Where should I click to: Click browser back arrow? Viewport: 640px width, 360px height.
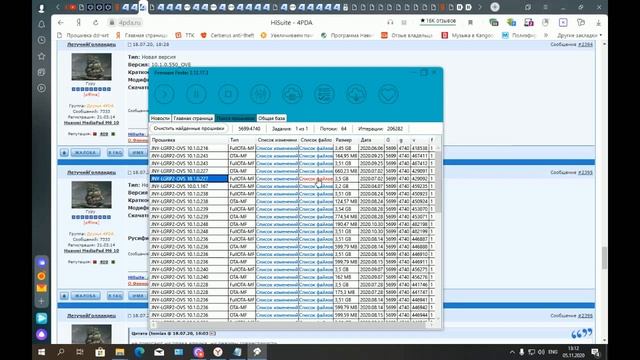click(61, 23)
